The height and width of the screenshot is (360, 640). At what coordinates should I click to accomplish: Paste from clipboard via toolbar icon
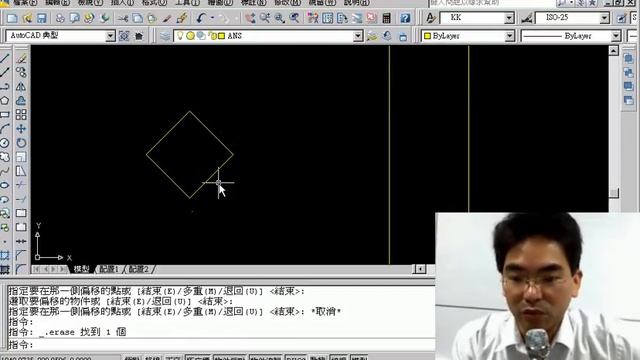click(x=152, y=18)
